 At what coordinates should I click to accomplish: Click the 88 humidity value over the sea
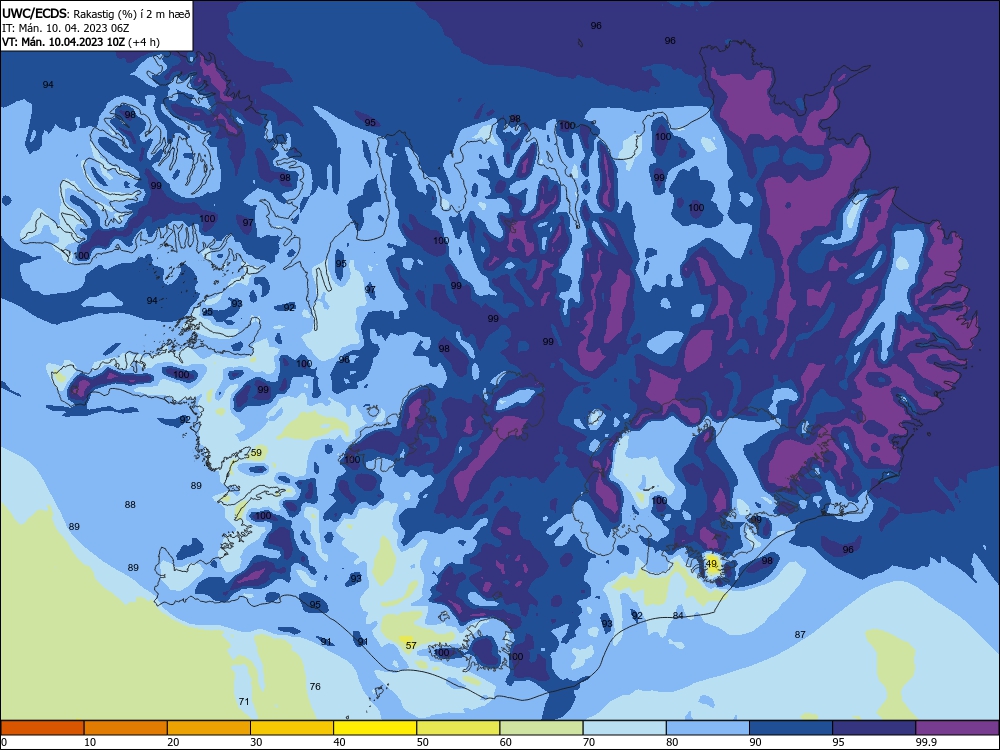[x=130, y=504]
